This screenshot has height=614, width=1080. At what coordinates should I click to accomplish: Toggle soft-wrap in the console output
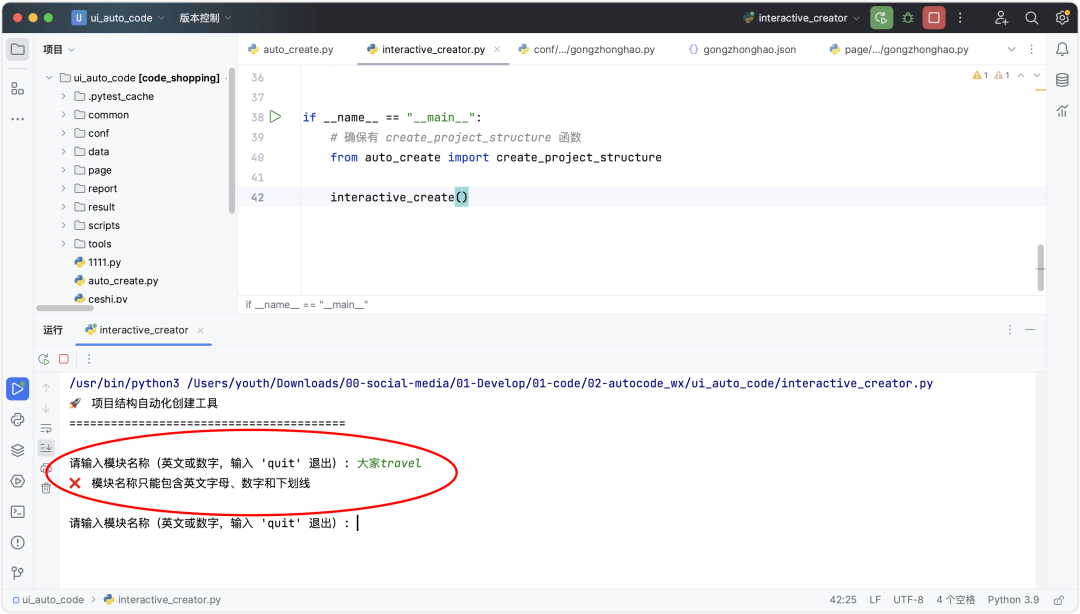tap(46, 428)
